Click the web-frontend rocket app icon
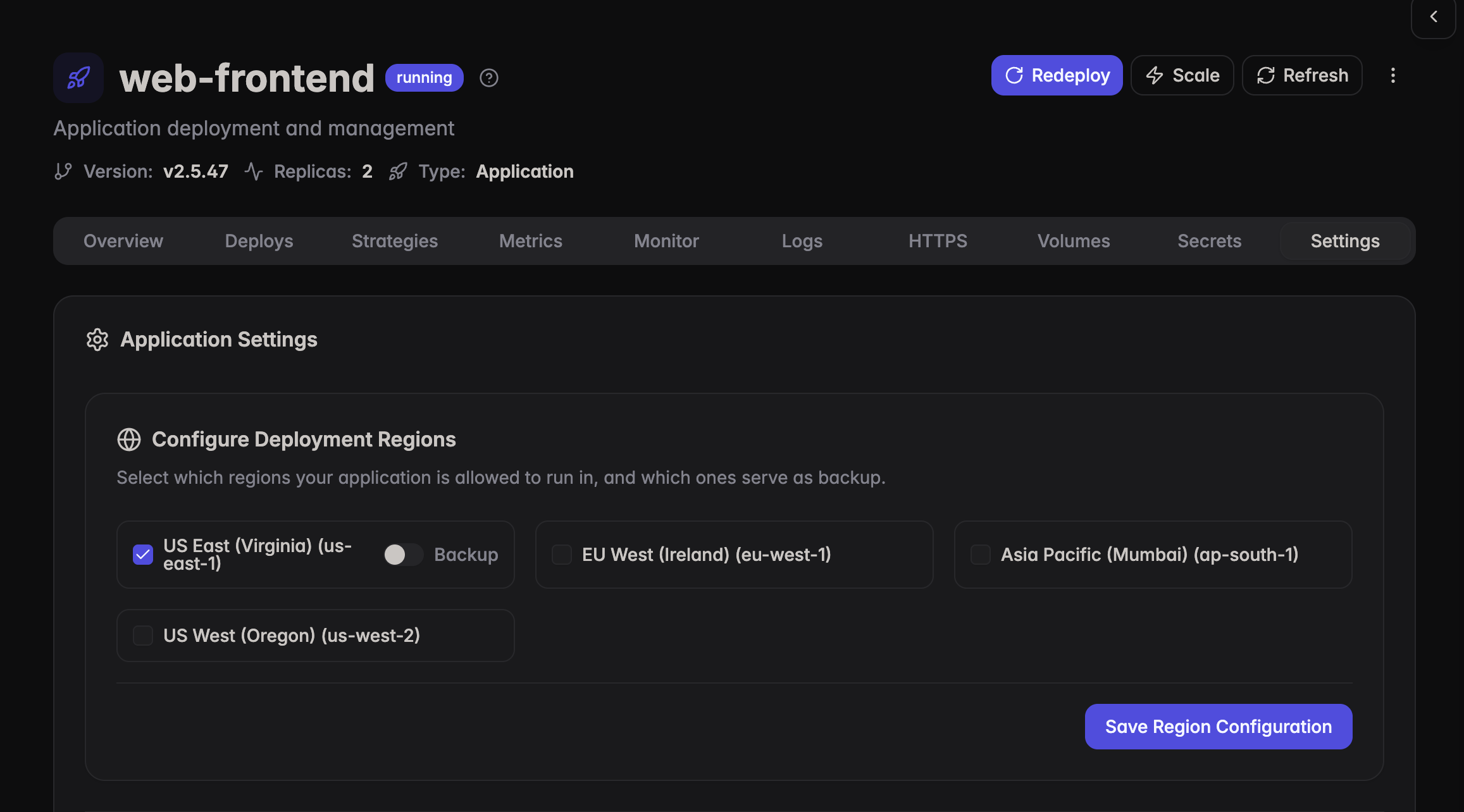The height and width of the screenshot is (812, 1464). tap(78, 78)
